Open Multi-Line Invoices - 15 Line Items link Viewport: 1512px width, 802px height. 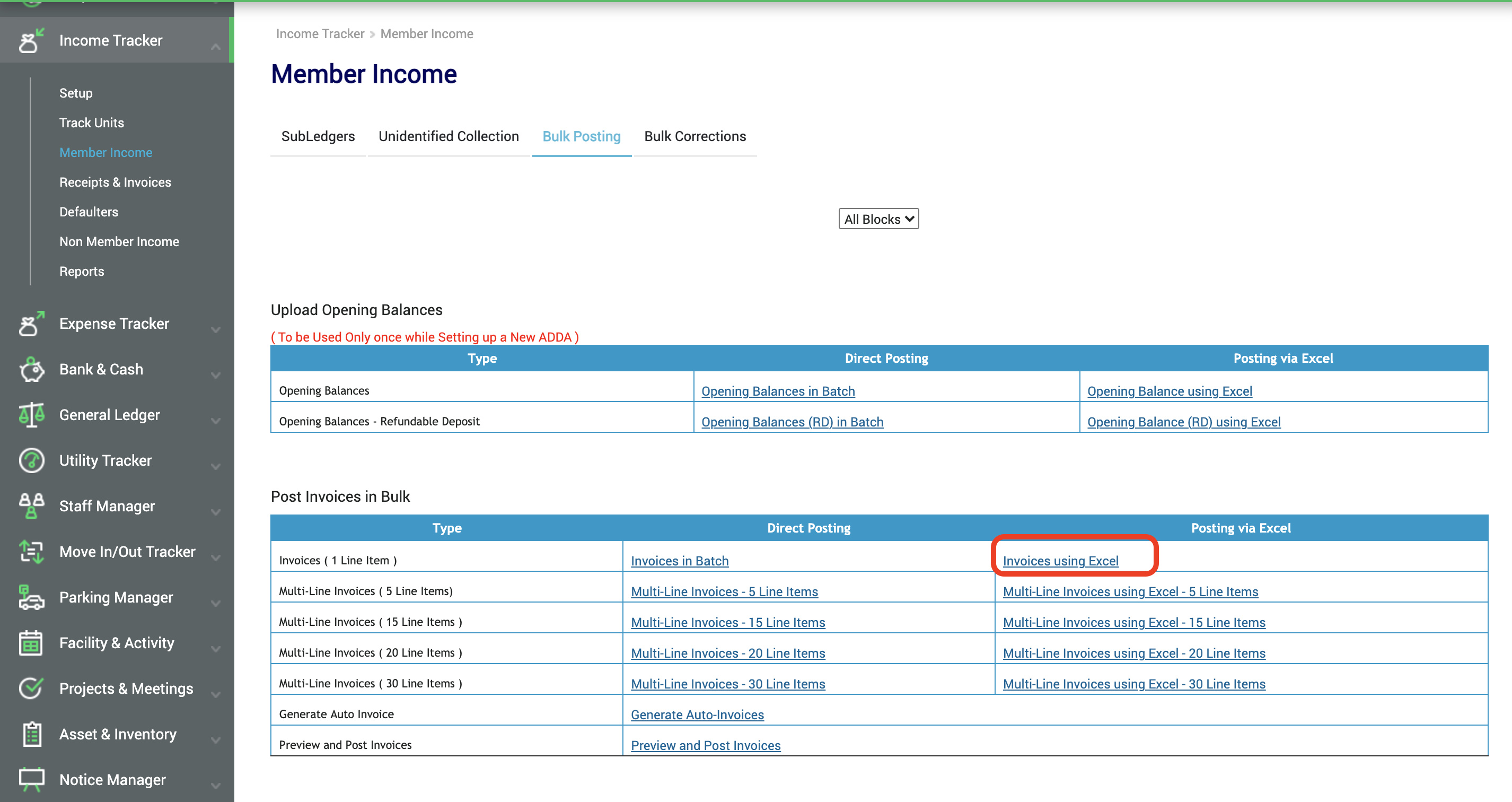tap(728, 622)
